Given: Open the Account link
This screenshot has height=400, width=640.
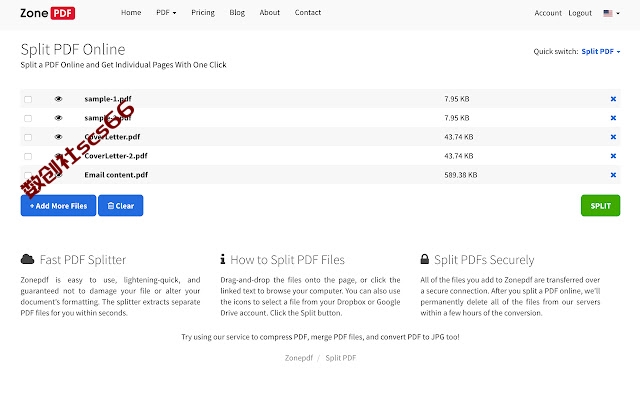Looking at the screenshot, I should tap(548, 13).
